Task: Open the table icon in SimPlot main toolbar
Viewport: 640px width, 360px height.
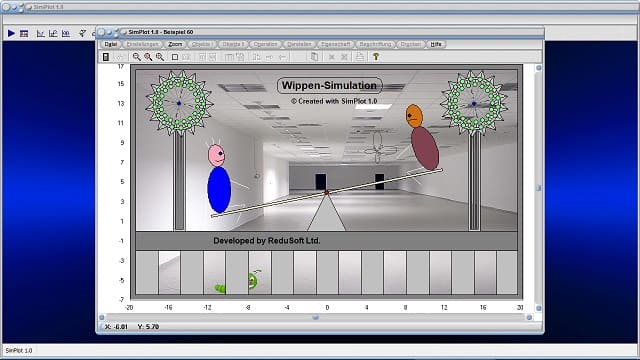Action: [x=24, y=33]
